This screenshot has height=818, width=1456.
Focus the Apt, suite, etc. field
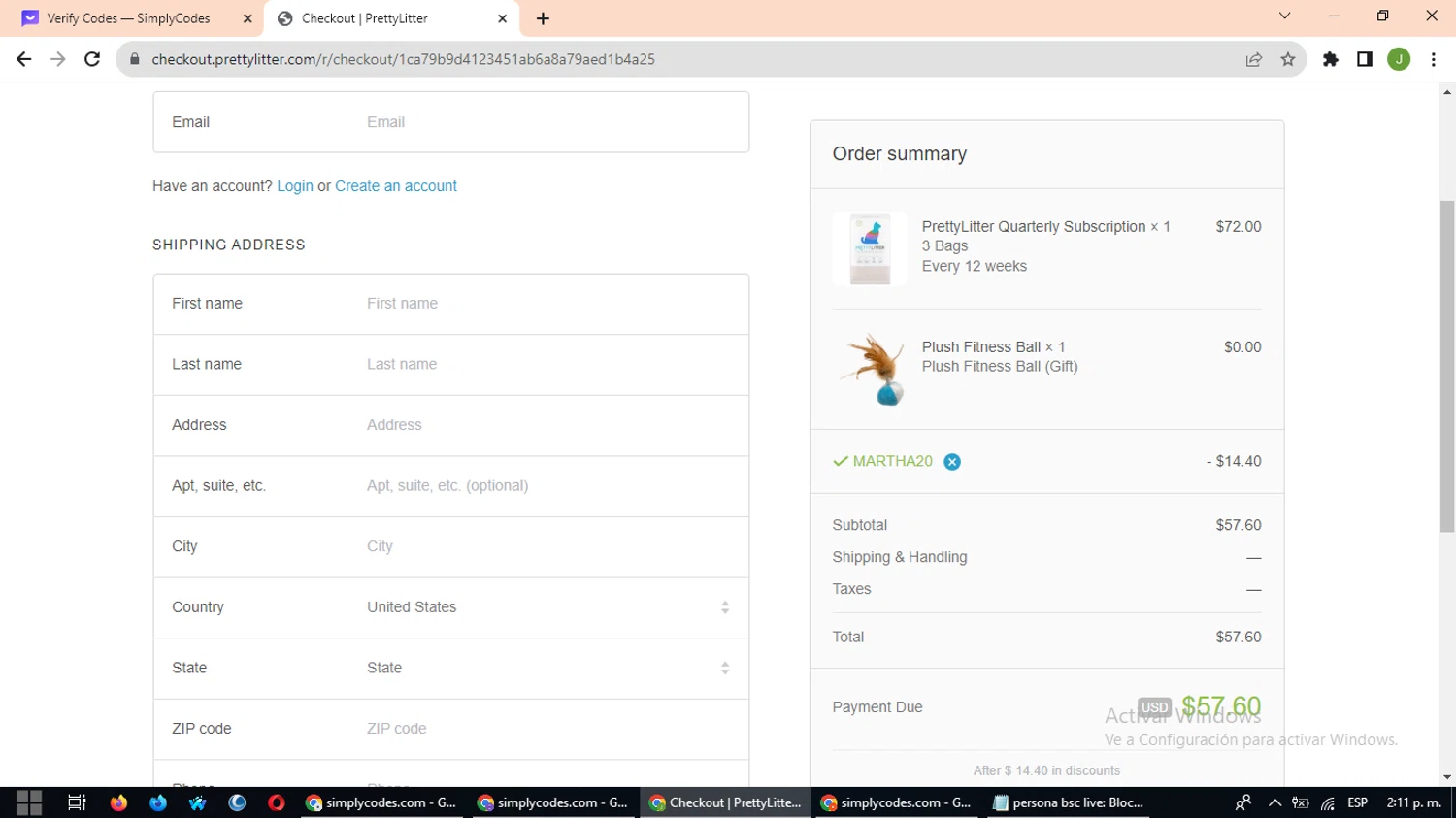point(451,486)
